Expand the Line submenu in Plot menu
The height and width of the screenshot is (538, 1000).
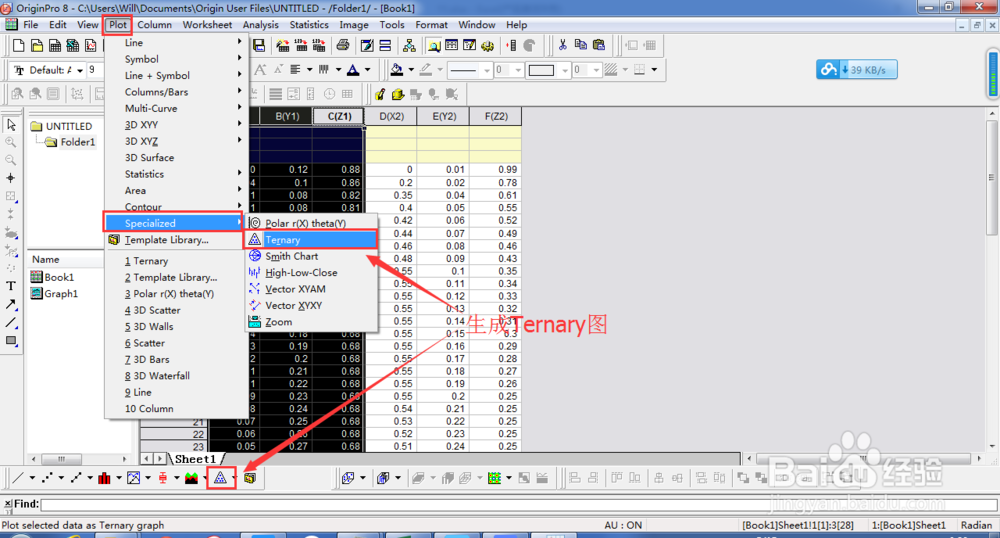pyautogui.click(x=177, y=43)
